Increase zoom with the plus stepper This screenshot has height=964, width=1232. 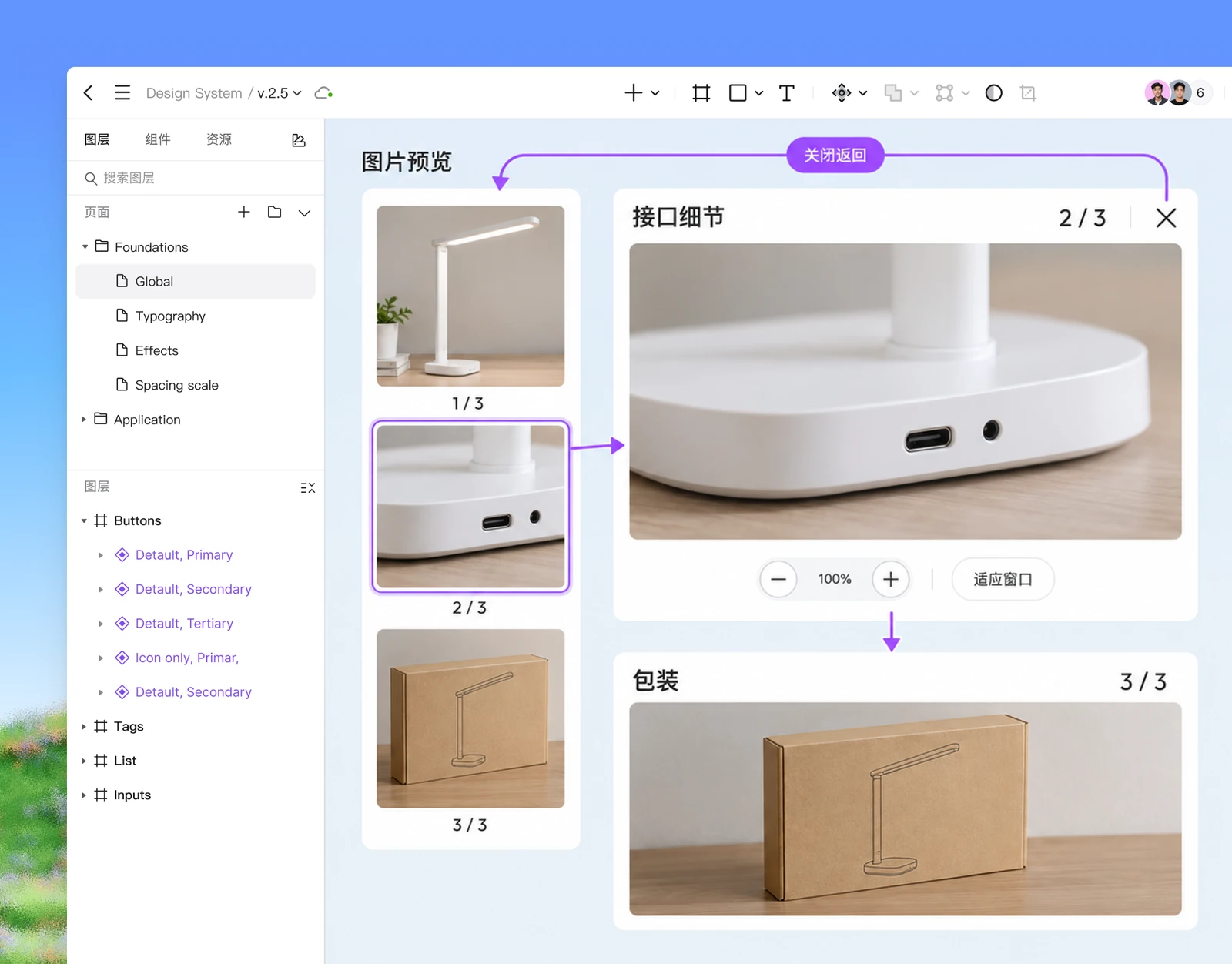(x=890, y=579)
